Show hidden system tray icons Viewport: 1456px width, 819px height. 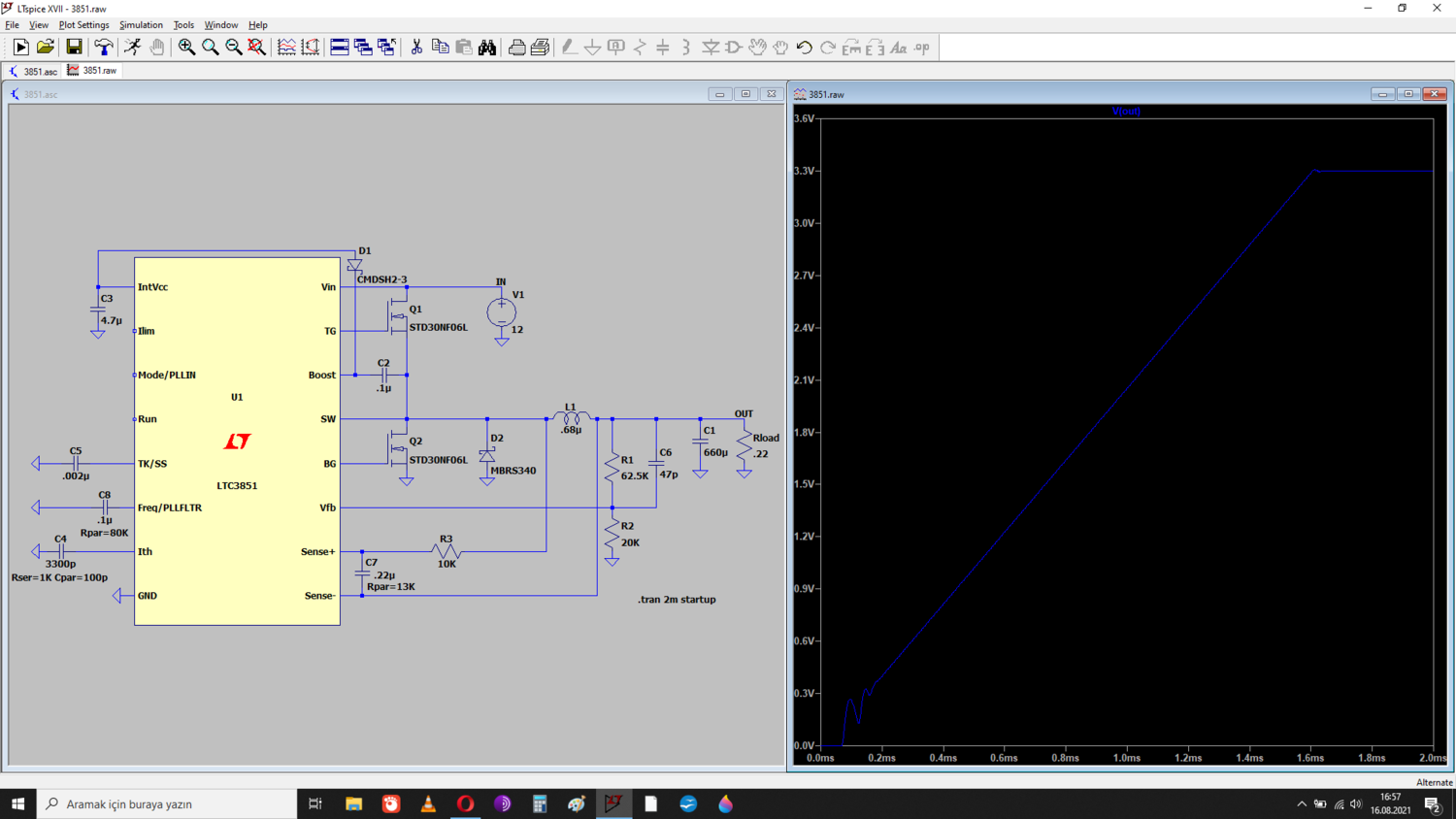coord(1302,803)
